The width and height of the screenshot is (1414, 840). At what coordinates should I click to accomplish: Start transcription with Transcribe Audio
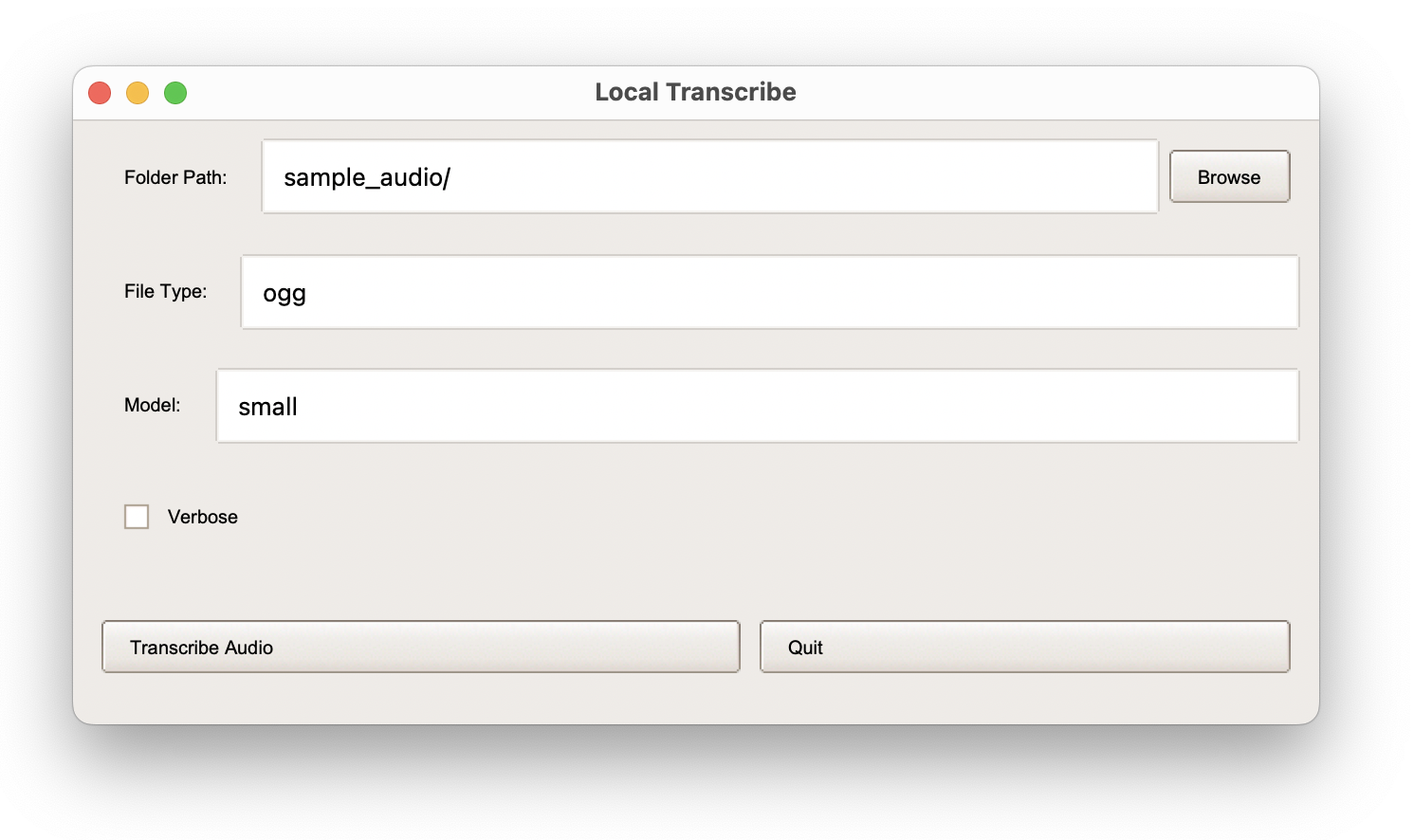[x=420, y=647]
